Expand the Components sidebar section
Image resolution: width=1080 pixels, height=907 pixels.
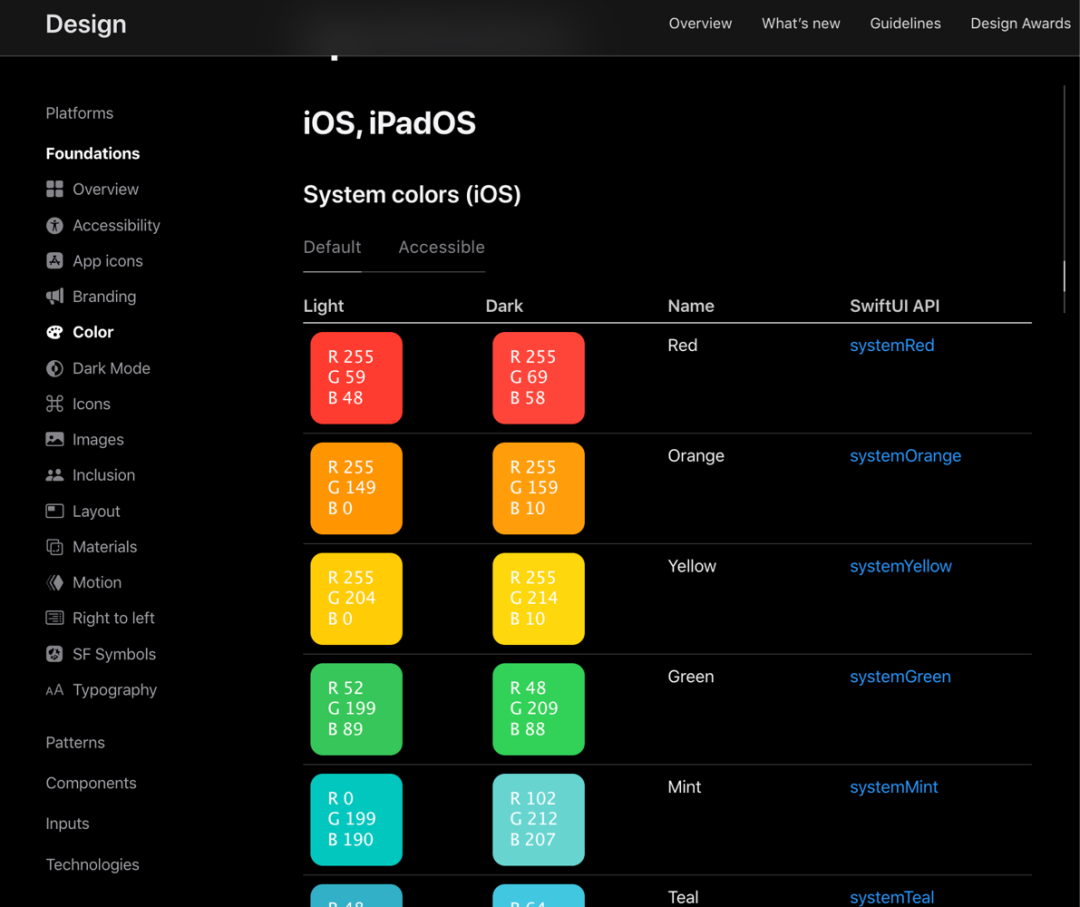[x=91, y=783]
